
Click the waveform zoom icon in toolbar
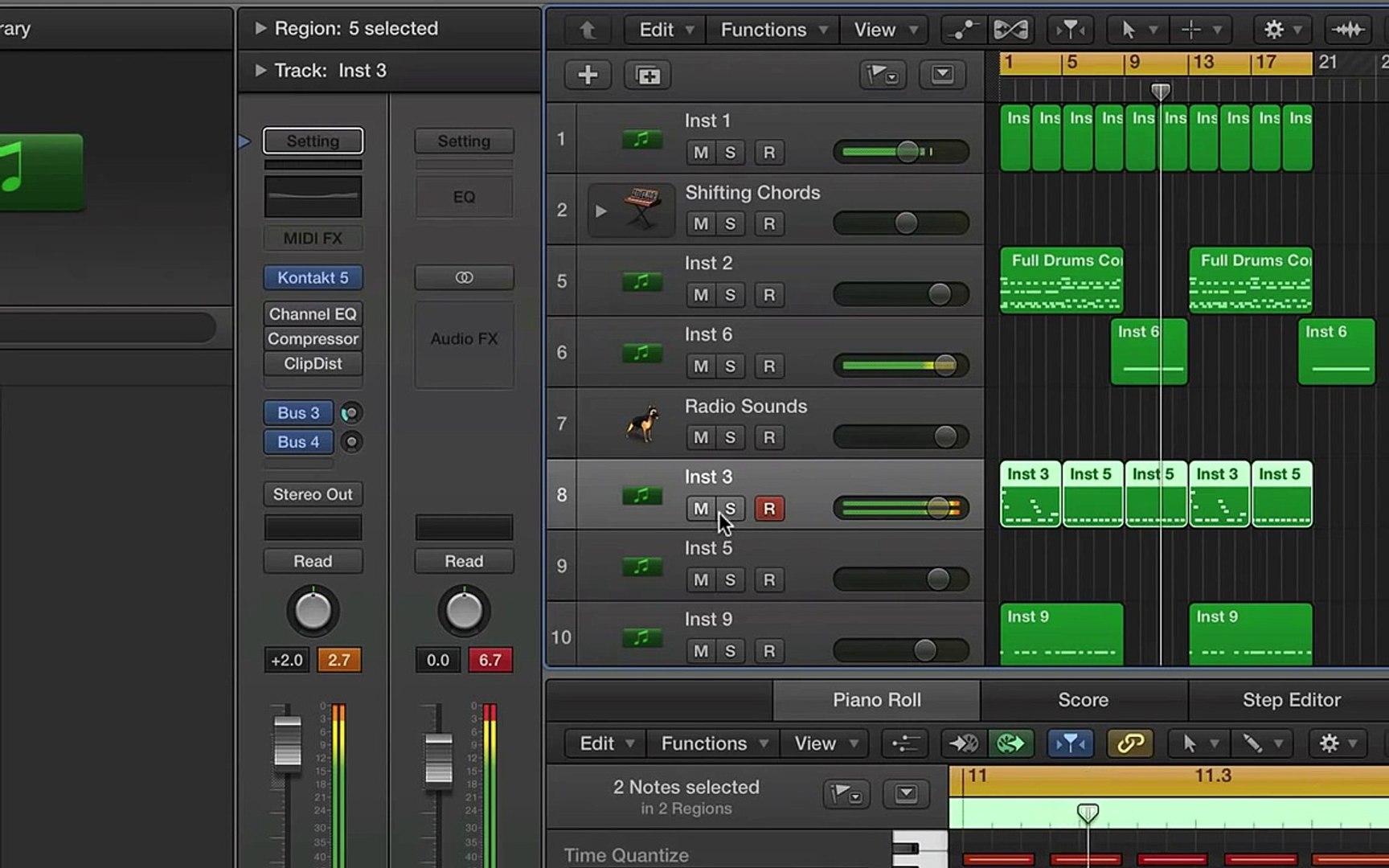point(1347,31)
